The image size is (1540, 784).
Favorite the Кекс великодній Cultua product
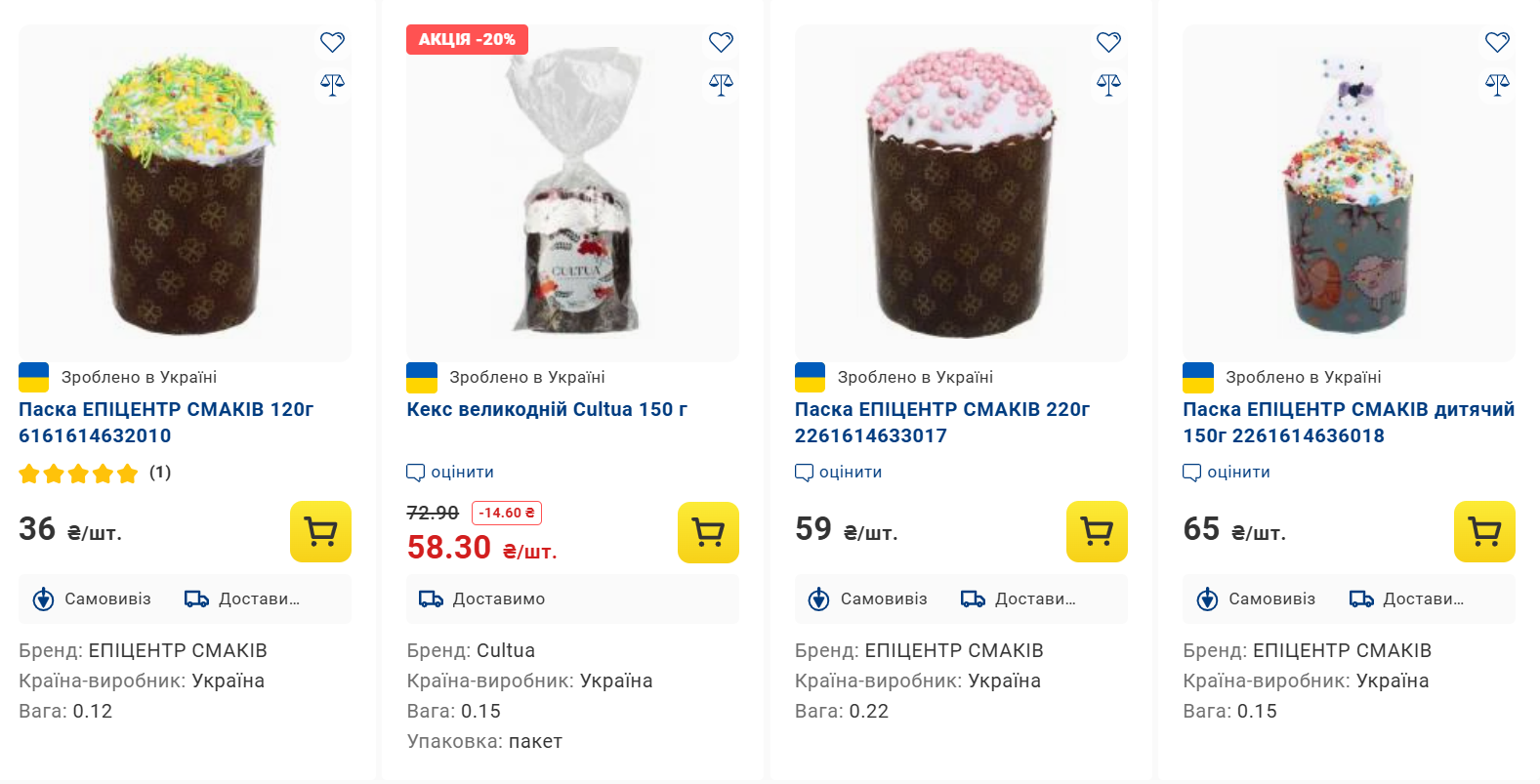tap(721, 42)
